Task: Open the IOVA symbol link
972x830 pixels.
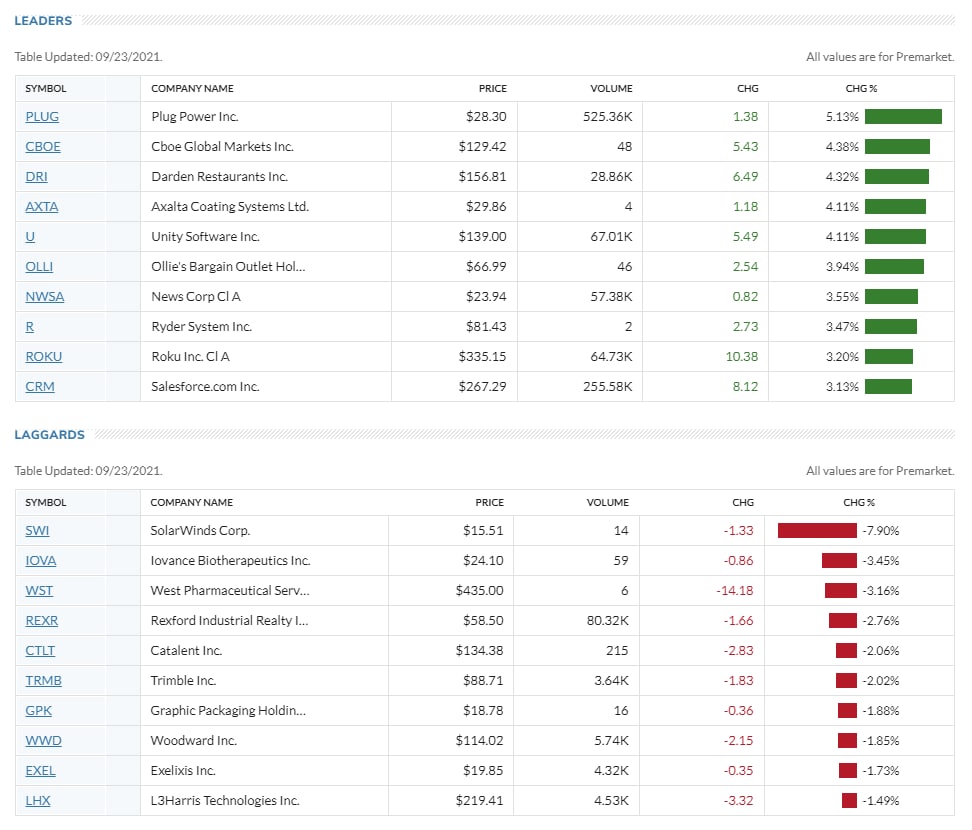Action: [x=41, y=560]
